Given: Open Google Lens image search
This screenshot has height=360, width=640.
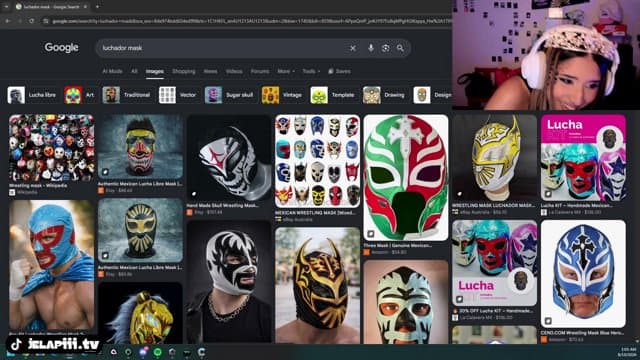Looking at the screenshot, I should 385,48.
